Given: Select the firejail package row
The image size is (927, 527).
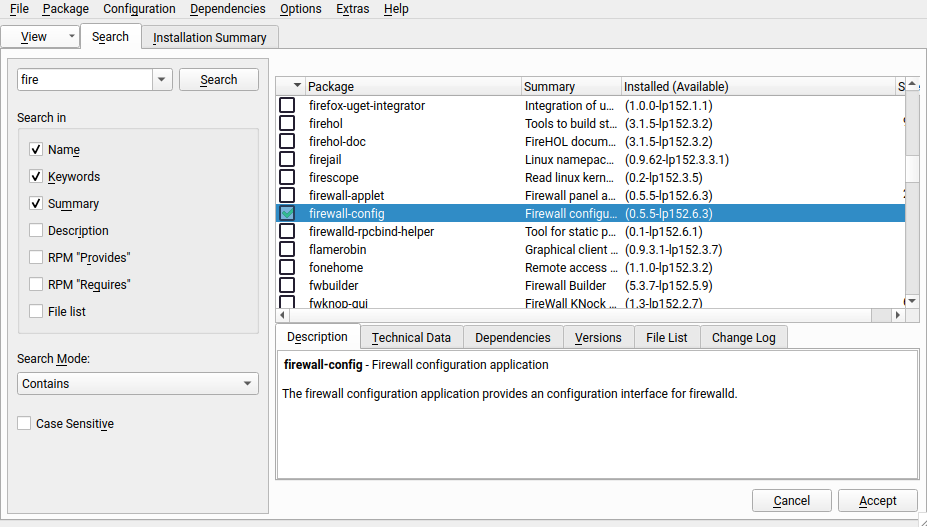Looking at the screenshot, I should point(591,160).
